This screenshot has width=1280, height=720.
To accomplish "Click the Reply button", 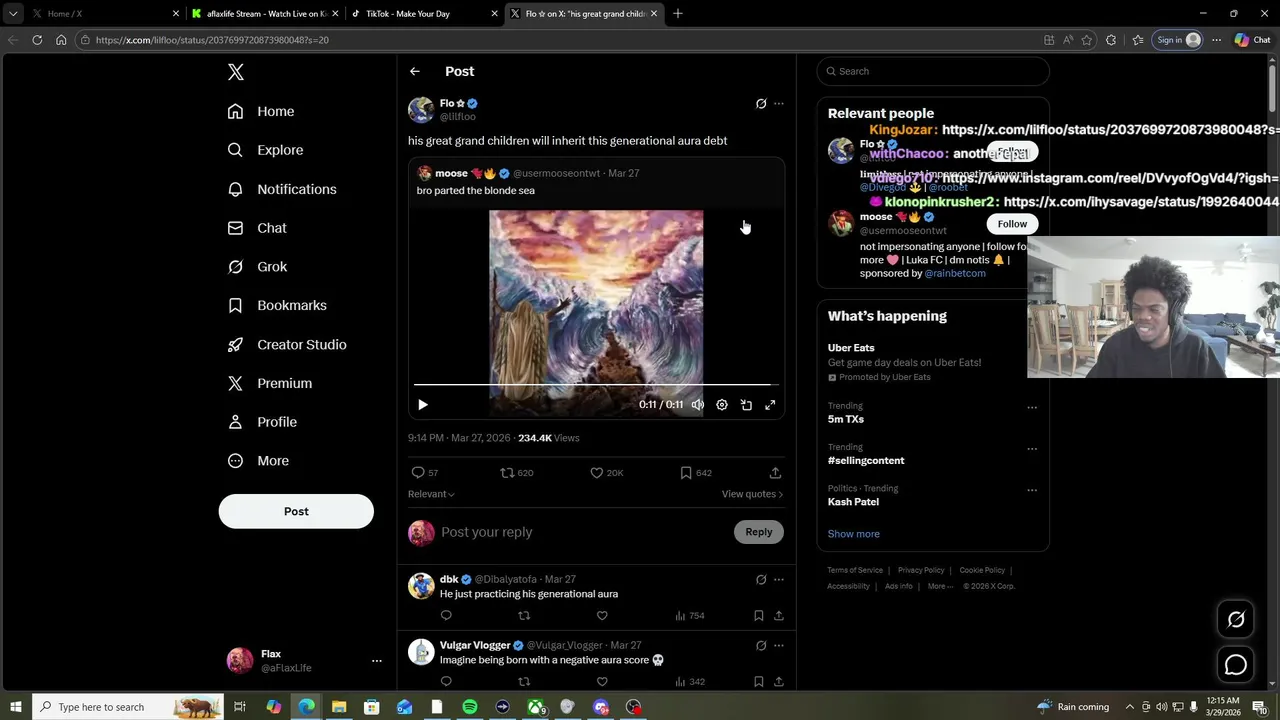I will (x=759, y=532).
